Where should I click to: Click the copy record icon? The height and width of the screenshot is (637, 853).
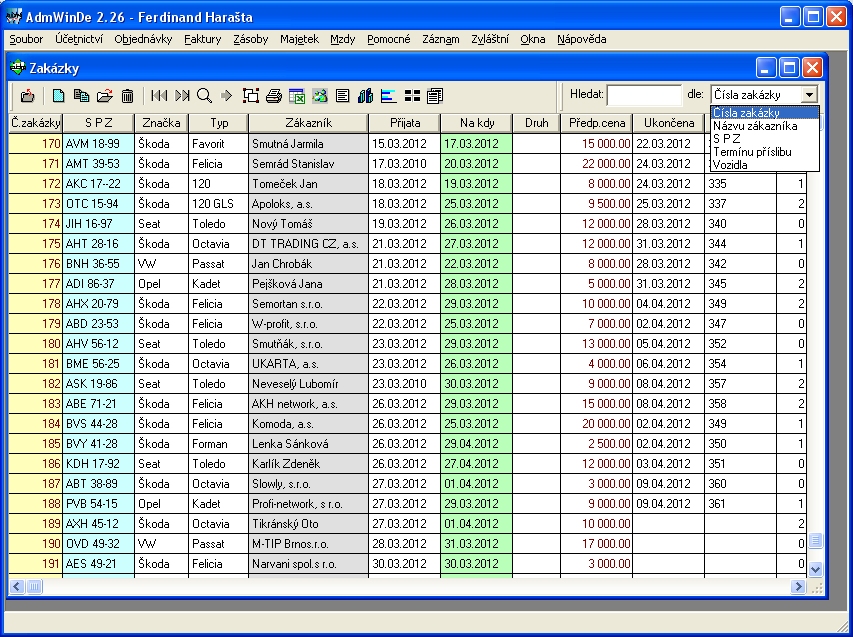pyautogui.click(x=81, y=96)
